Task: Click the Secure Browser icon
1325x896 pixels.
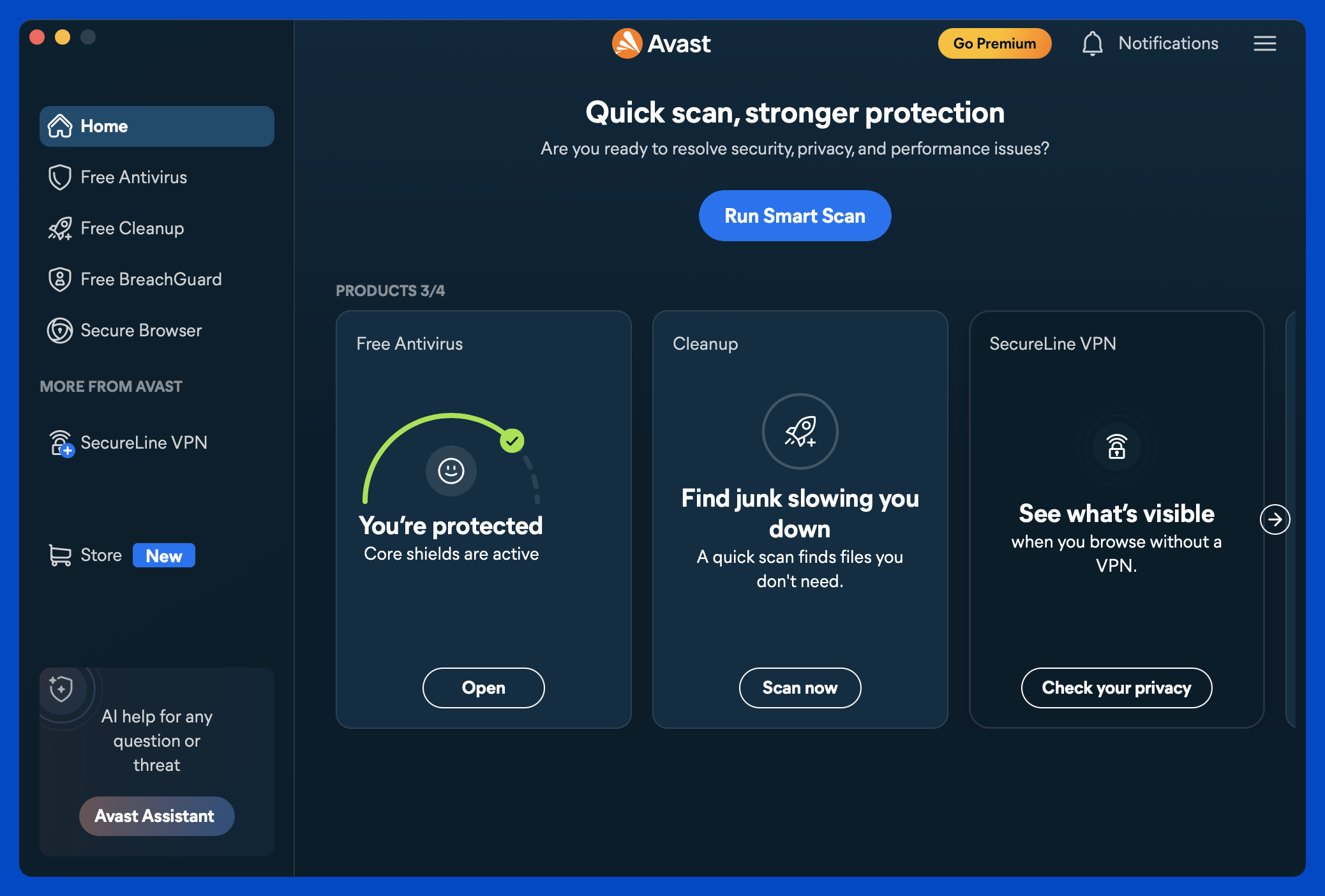Action: pyautogui.click(x=60, y=330)
